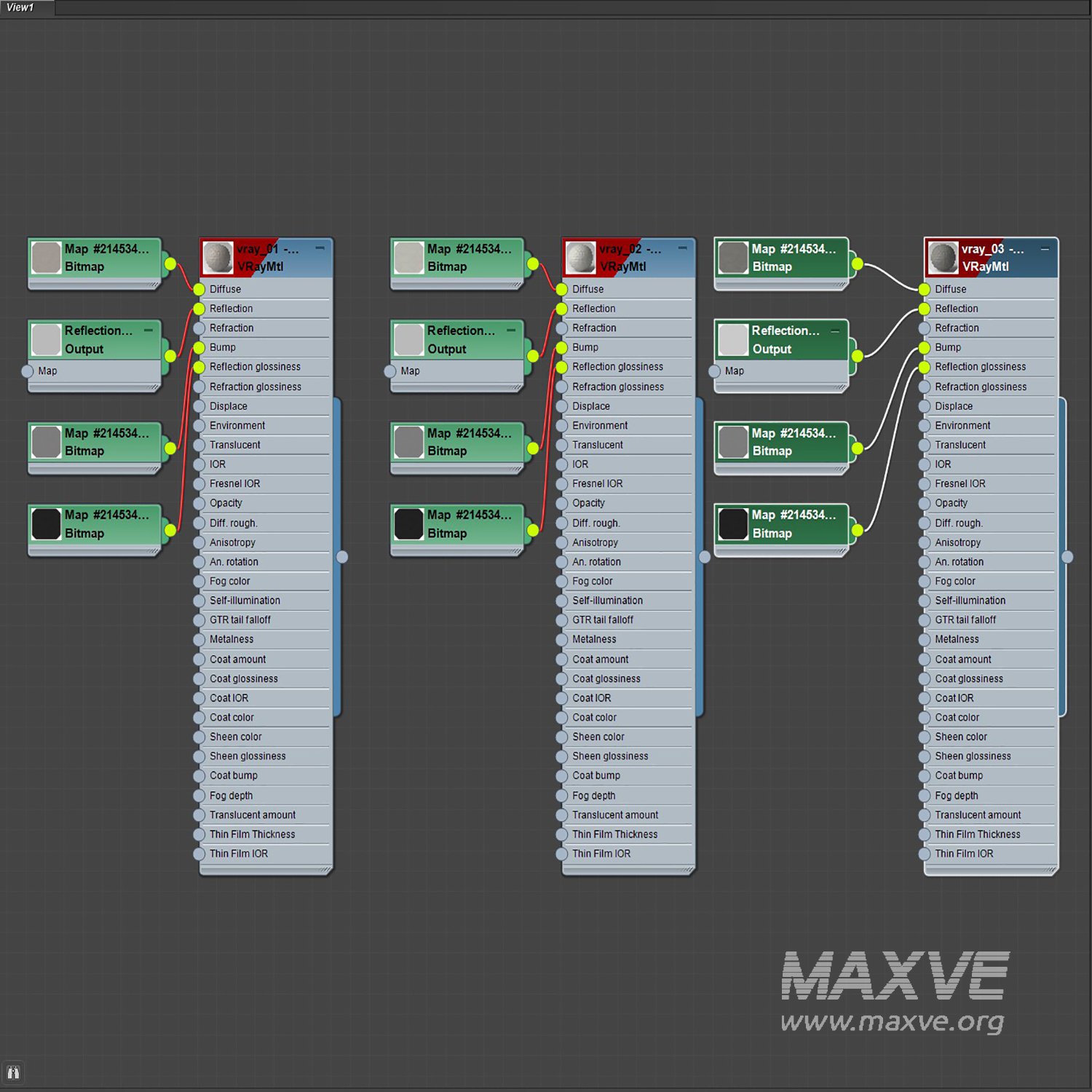Click the Diffuse input socket on vray_02

(x=561, y=289)
